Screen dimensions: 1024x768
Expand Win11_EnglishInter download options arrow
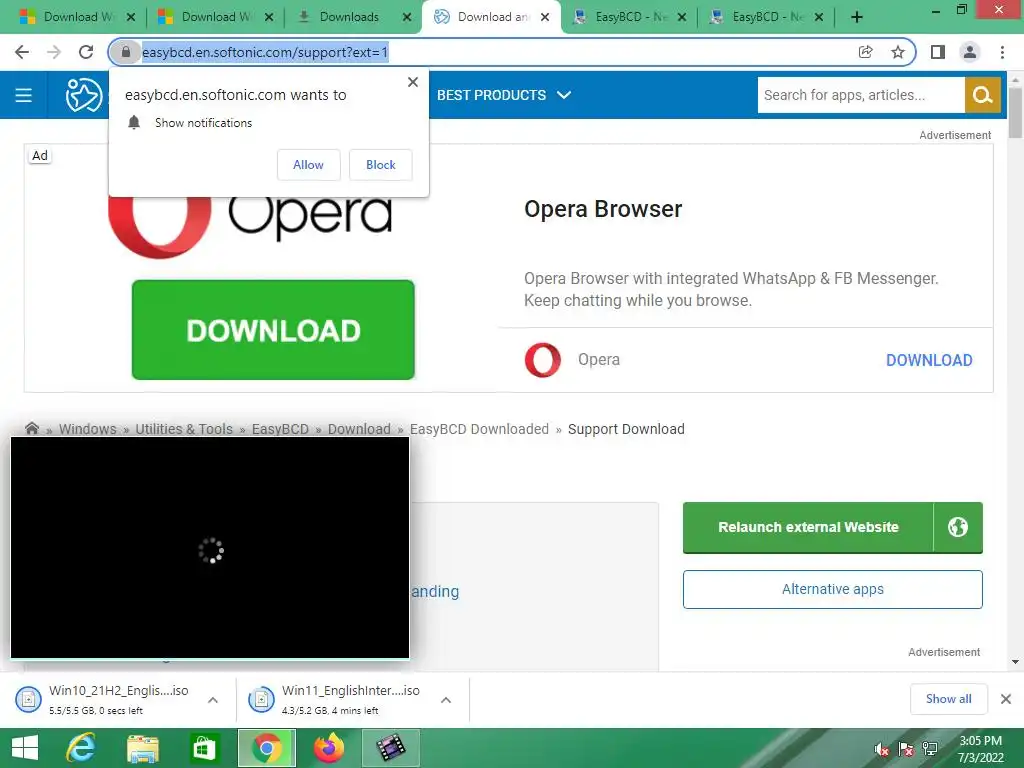pyautogui.click(x=446, y=700)
